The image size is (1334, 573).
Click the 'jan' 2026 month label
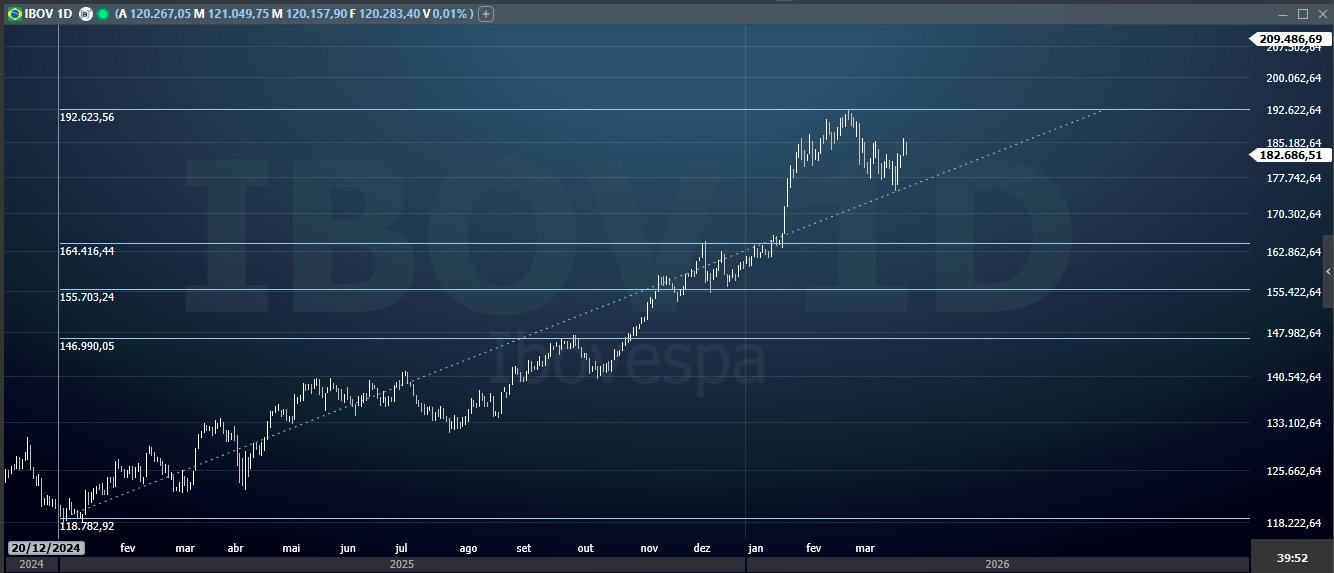coord(756,548)
